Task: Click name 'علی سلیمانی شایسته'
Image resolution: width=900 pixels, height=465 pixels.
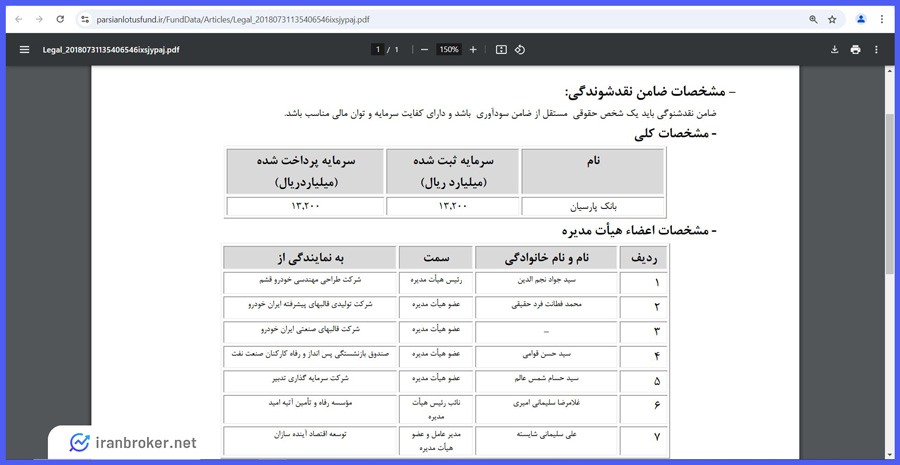Action: 546,435
